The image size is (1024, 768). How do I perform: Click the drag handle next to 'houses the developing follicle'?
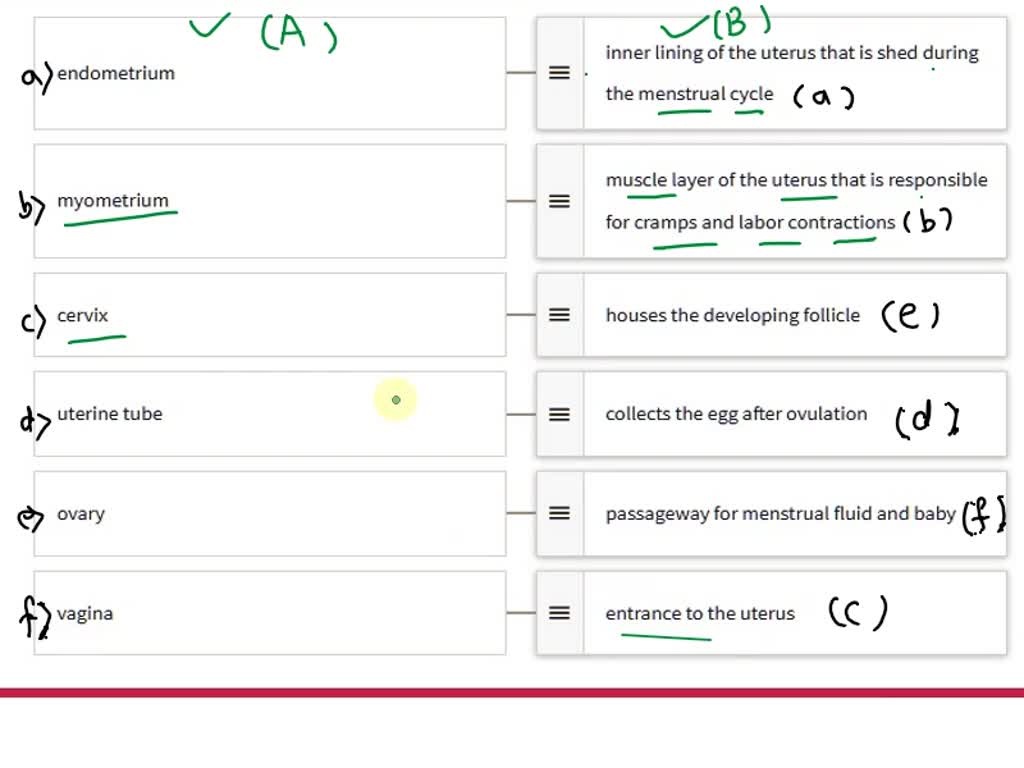[559, 315]
